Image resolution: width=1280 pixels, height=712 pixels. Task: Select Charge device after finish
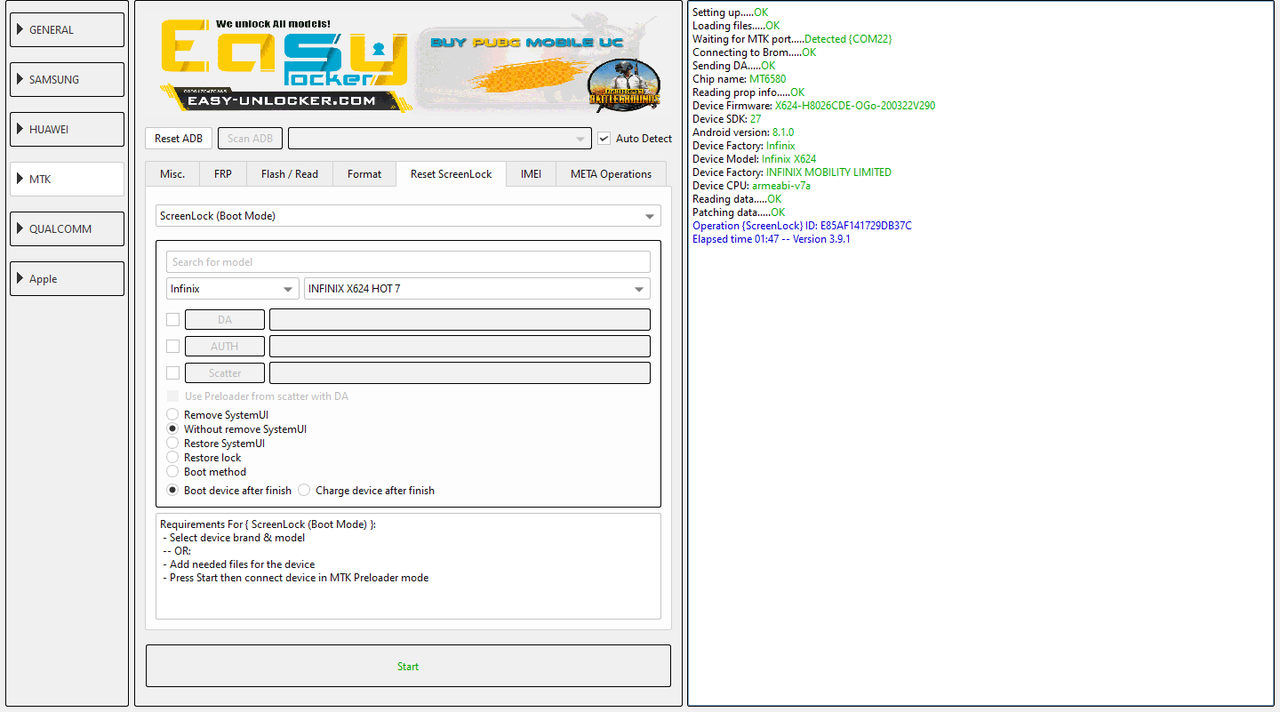click(x=305, y=491)
